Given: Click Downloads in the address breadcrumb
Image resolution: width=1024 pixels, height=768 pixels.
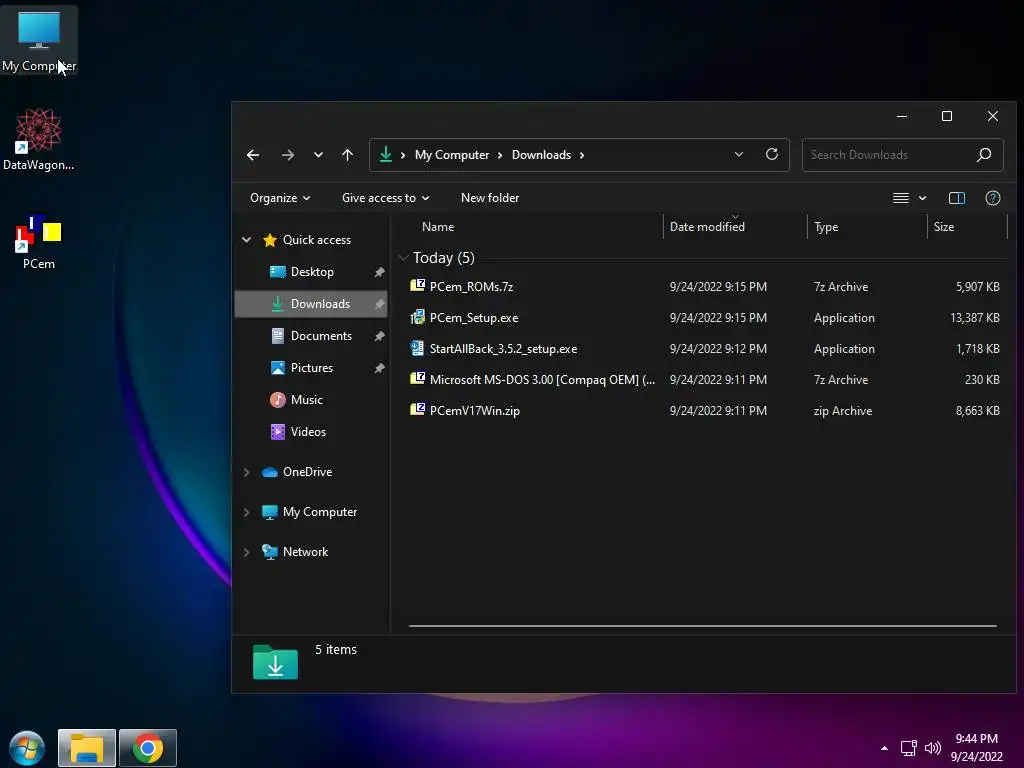Looking at the screenshot, I should point(541,155).
